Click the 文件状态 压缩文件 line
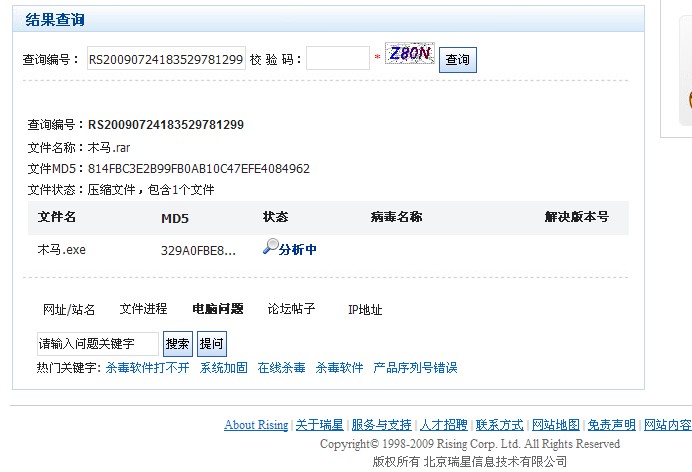692x472 pixels. point(121,190)
